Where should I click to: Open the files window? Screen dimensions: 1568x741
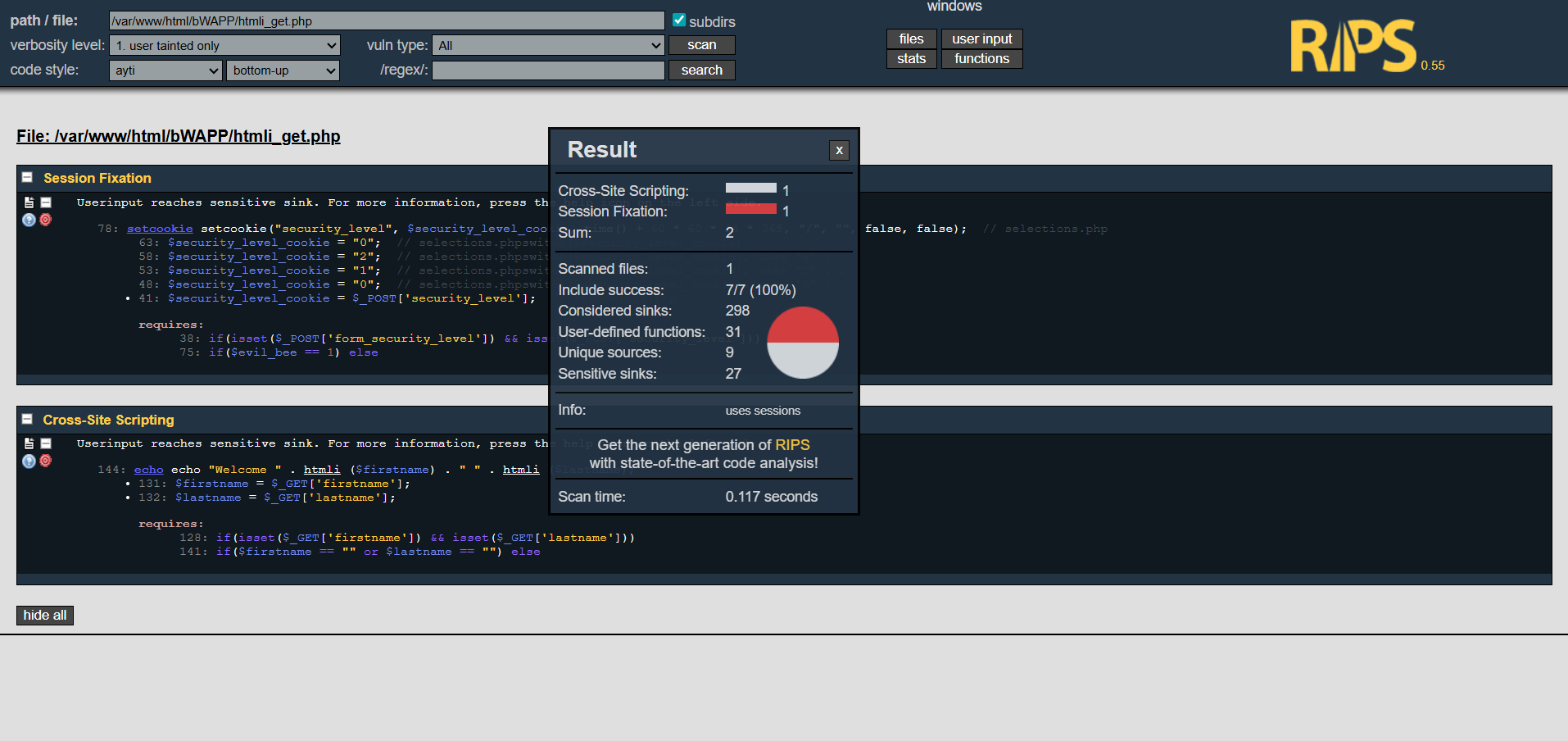(911, 39)
